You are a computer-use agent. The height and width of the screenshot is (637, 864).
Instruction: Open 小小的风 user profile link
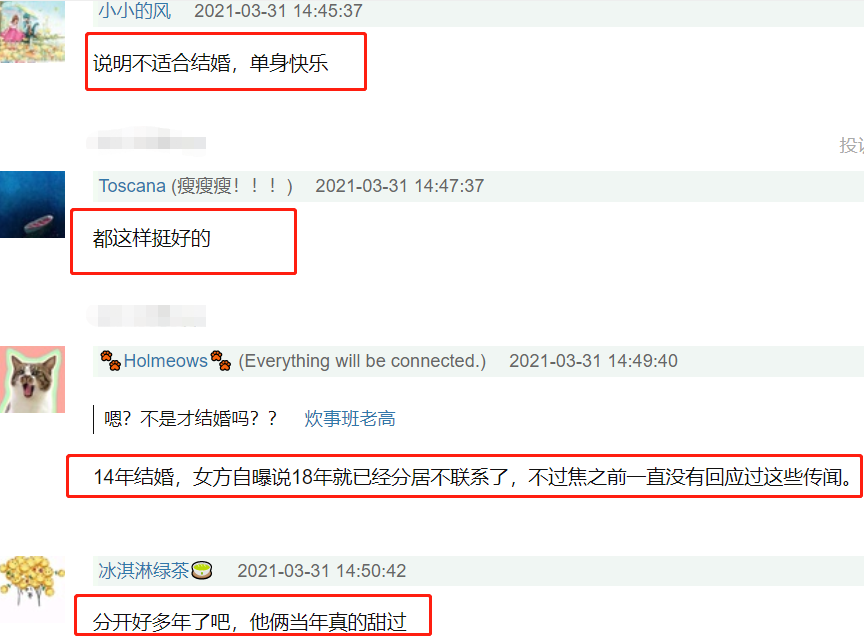click(135, 10)
